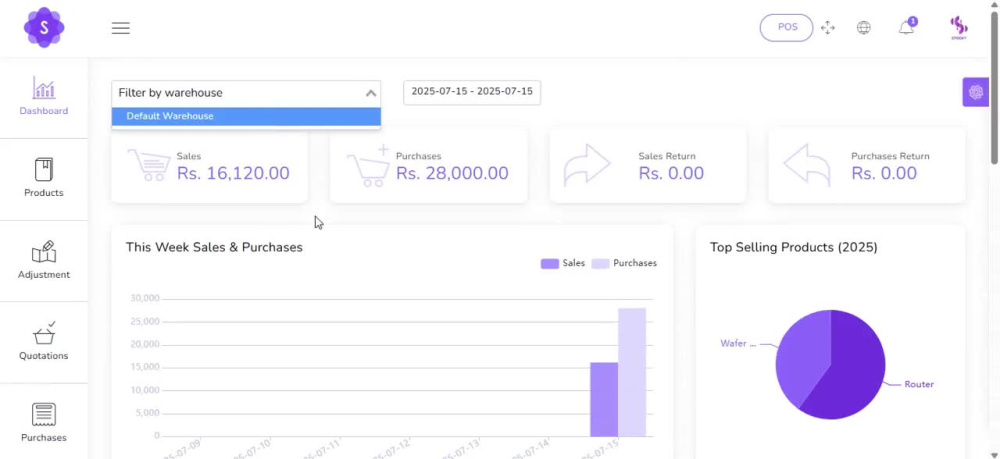
Task: Open the notifications bell icon
Action: (906, 27)
